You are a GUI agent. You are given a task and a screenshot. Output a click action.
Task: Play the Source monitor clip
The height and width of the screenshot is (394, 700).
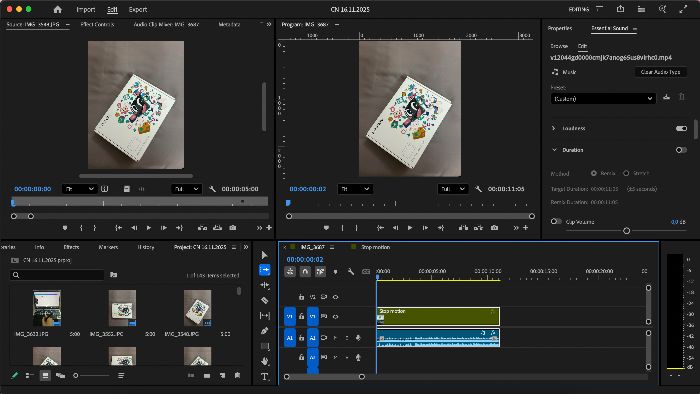click(x=149, y=228)
